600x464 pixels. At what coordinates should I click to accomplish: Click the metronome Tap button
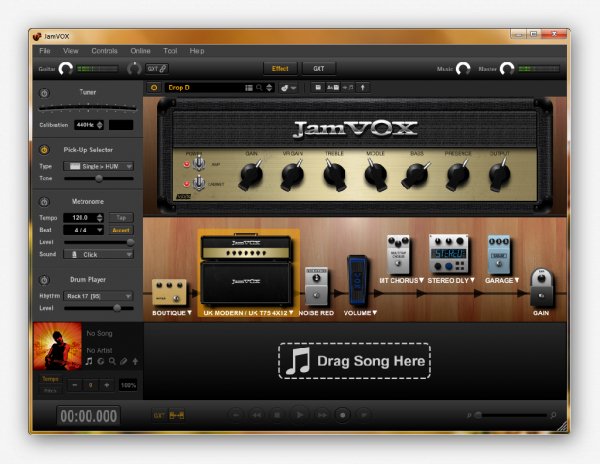point(121,218)
